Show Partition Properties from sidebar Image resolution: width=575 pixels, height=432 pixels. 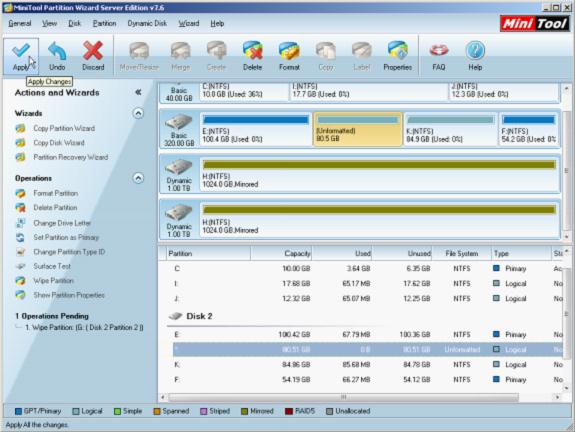coord(69,295)
